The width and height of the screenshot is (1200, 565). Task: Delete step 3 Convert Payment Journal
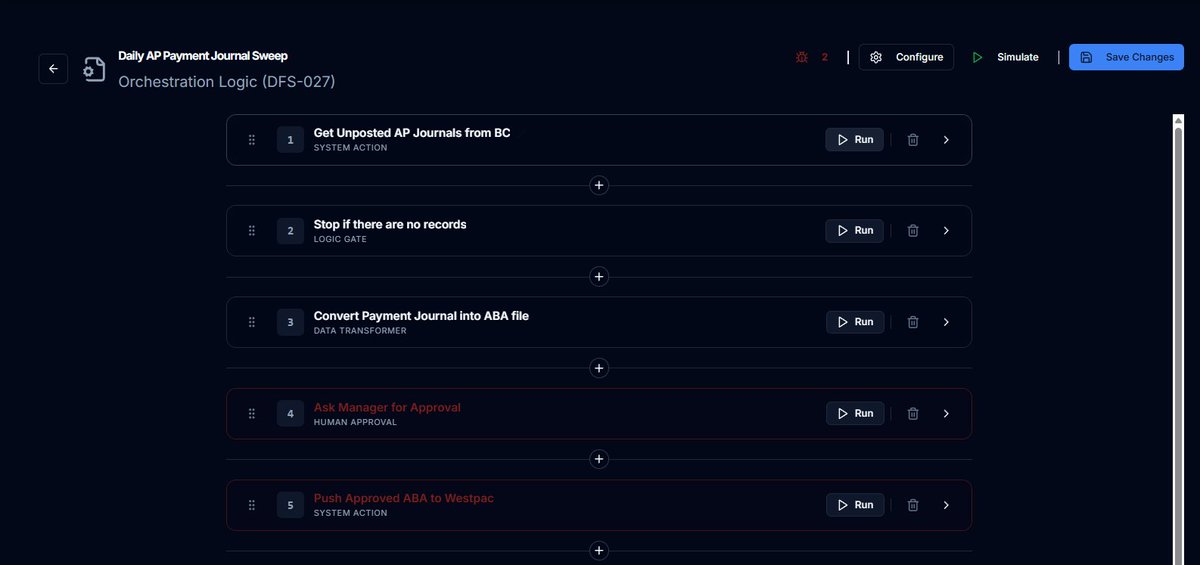click(913, 322)
